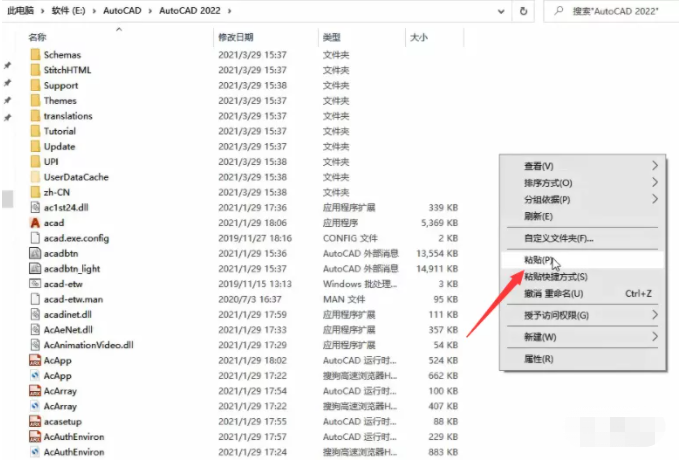Select the Tutorial folder icon
Viewport: 689px width, 467px height.
pos(35,131)
